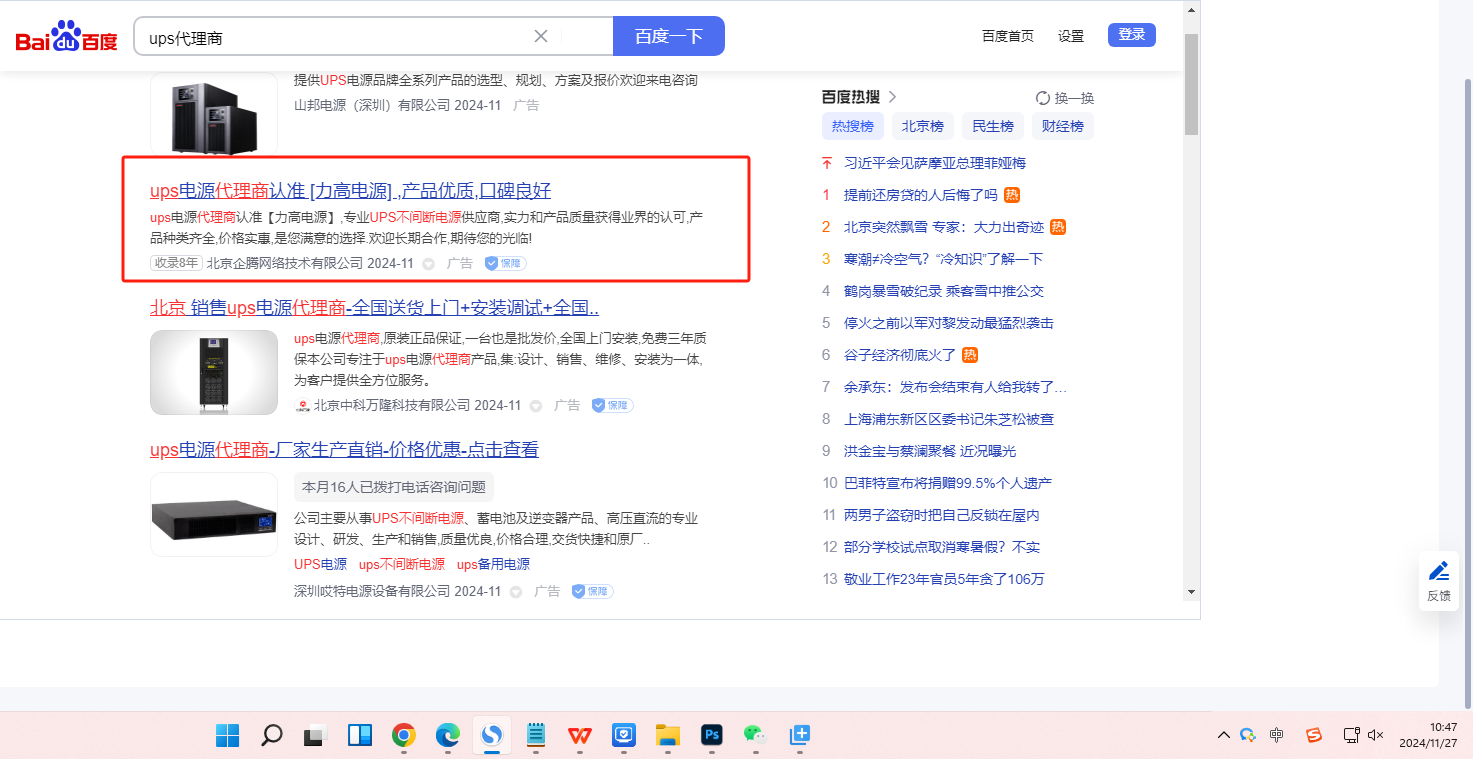Select the 财经榜 tab

1062,126
